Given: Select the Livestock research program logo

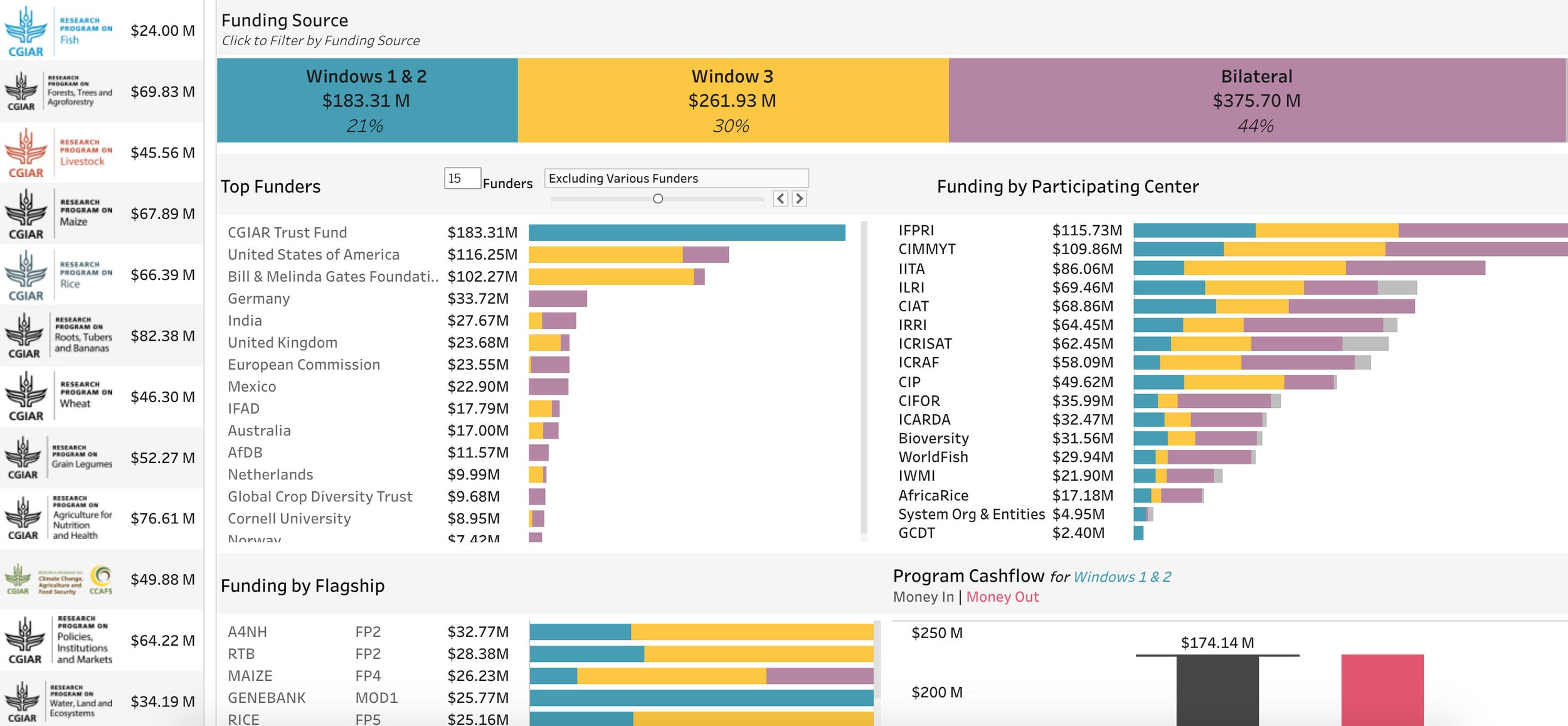Looking at the screenshot, I should pos(58,153).
